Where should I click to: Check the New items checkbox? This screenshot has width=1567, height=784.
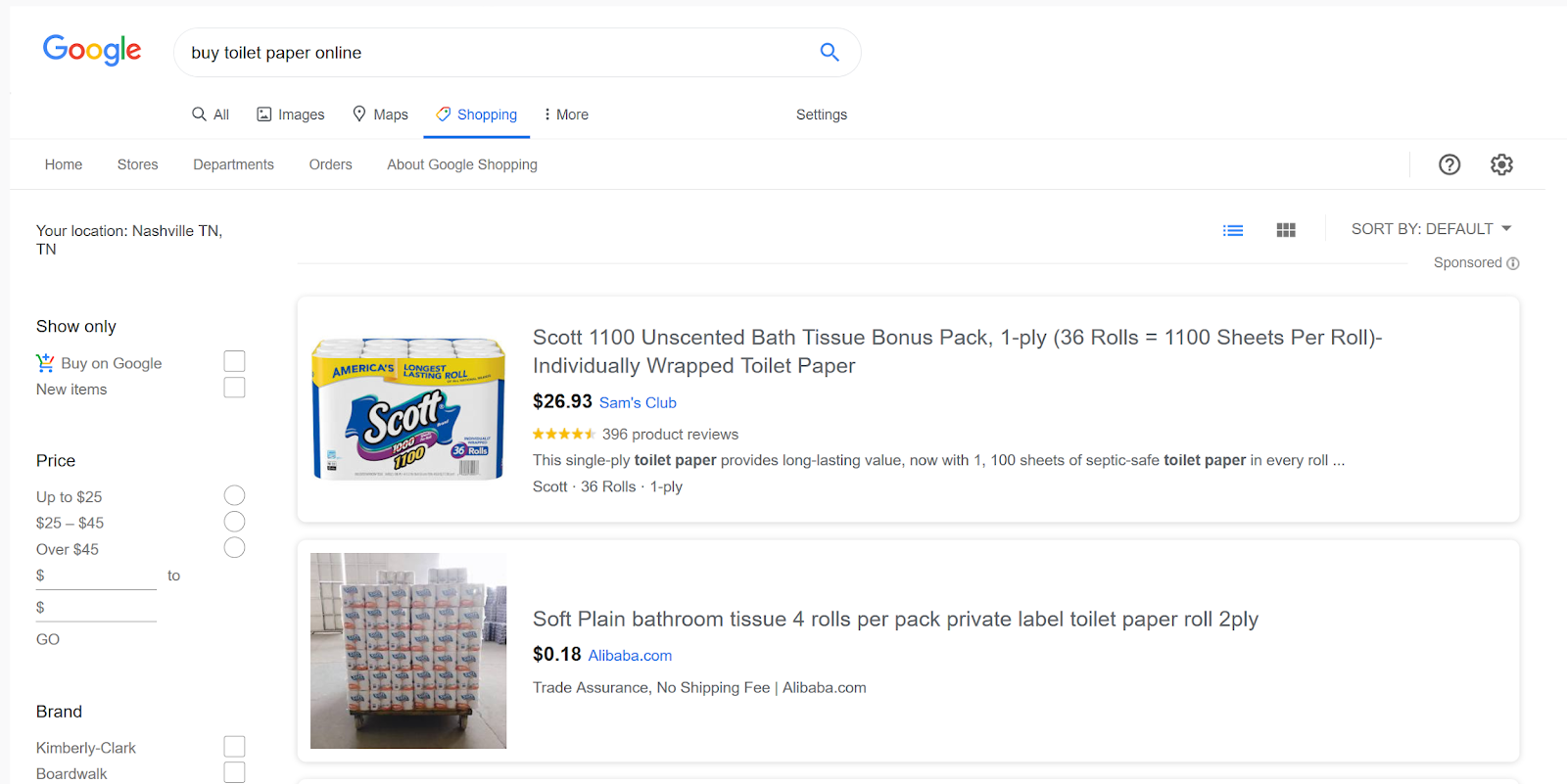coord(234,388)
